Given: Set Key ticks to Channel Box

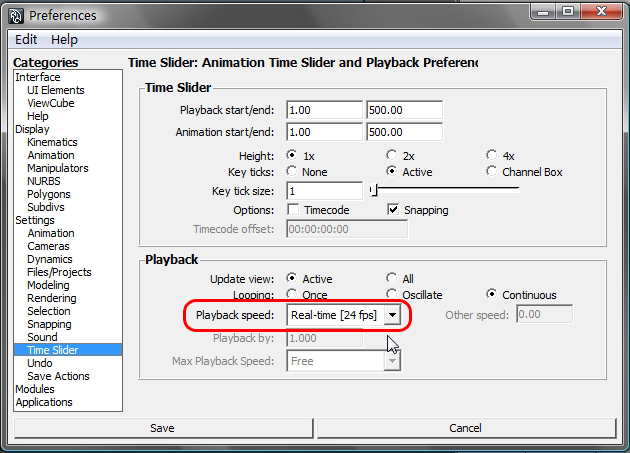Looking at the screenshot, I should (x=491, y=171).
